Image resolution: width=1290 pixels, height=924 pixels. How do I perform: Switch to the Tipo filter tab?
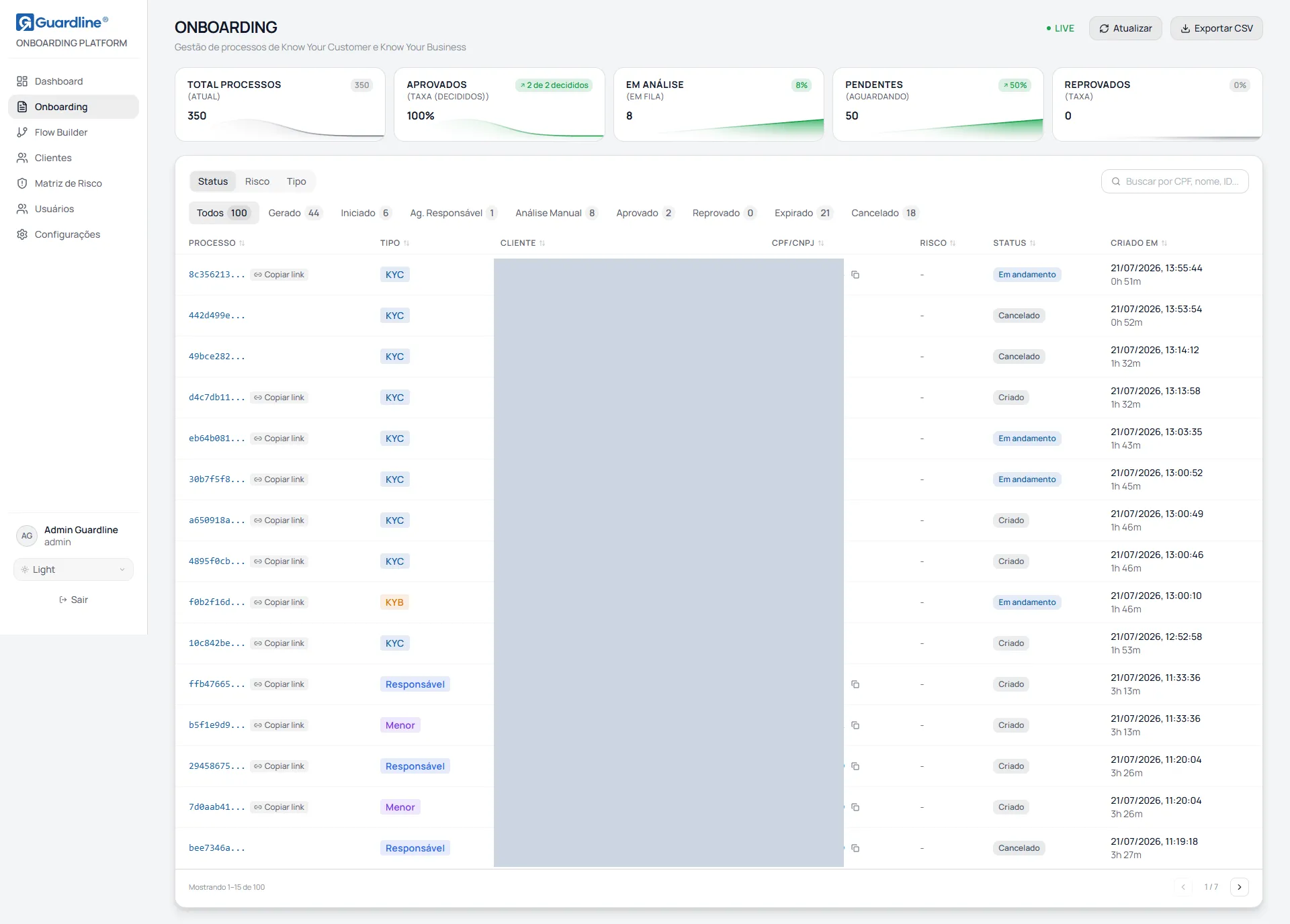pos(296,181)
